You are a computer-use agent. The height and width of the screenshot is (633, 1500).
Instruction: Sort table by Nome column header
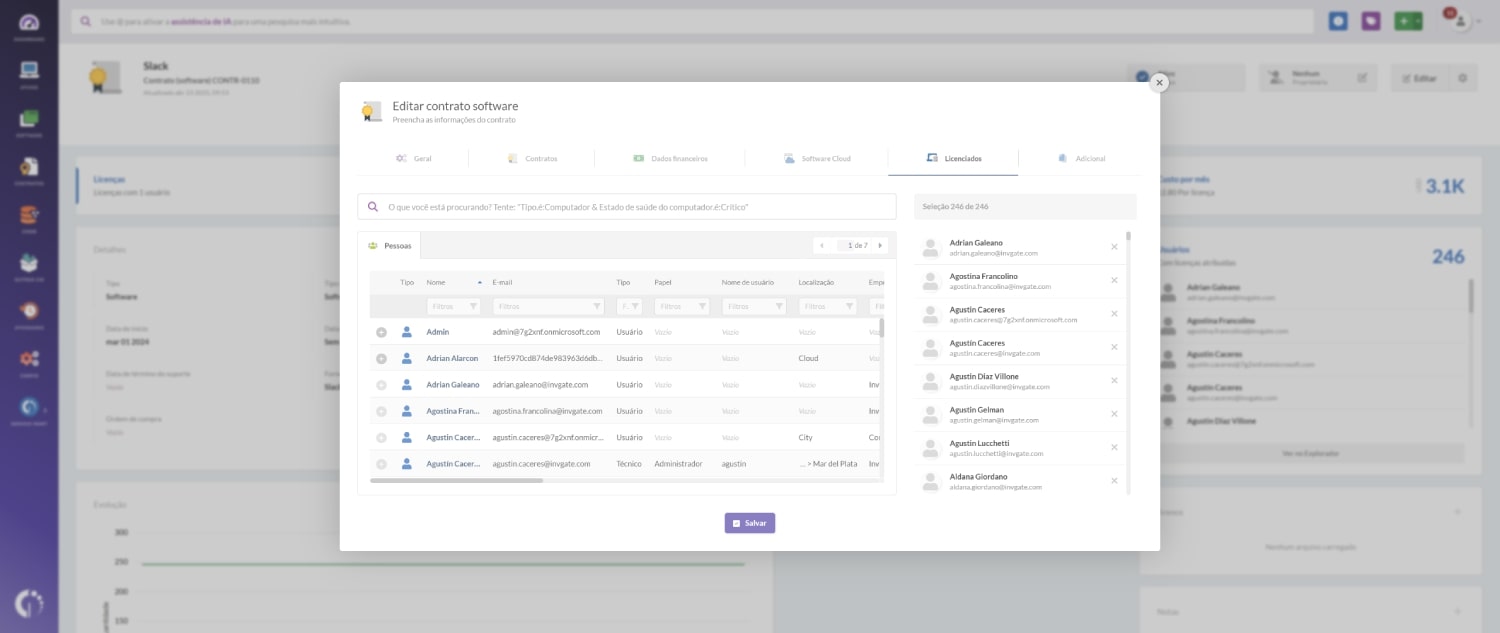coord(436,282)
